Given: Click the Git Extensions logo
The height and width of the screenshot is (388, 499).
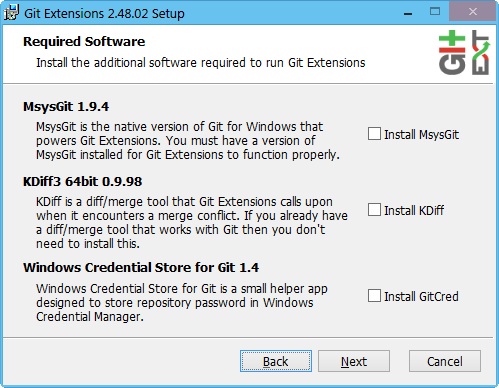Looking at the screenshot, I should [x=464, y=53].
